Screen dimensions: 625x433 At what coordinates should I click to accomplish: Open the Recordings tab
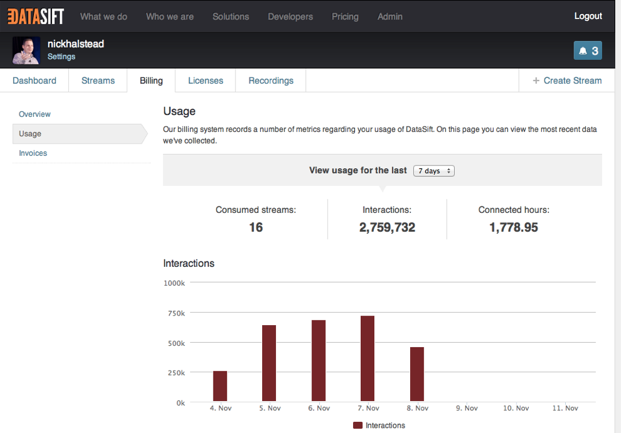tap(270, 80)
